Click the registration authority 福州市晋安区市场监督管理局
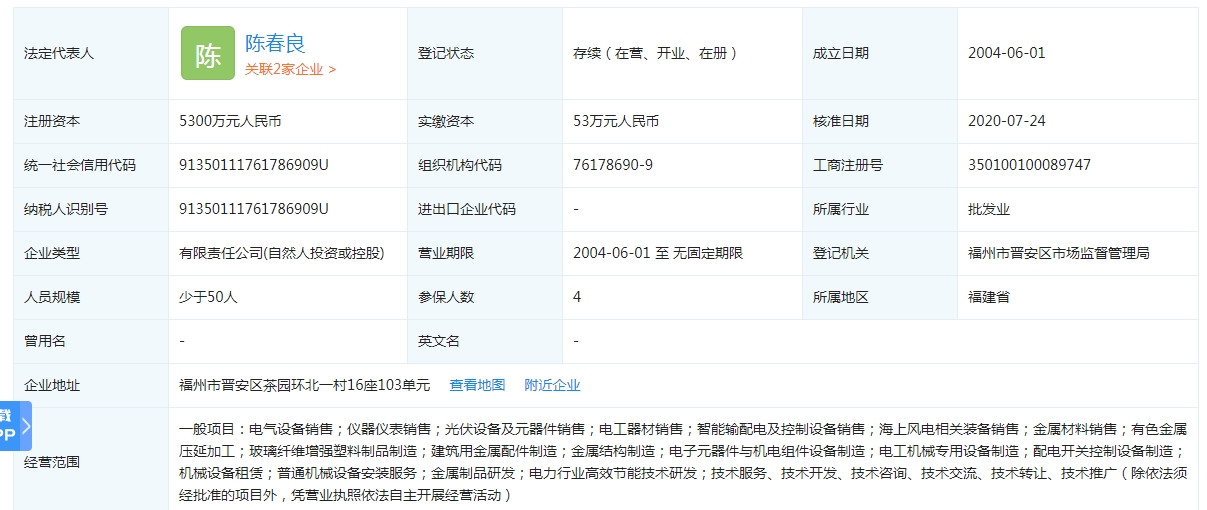This screenshot has width=1207, height=510. pyautogui.click(x=1059, y=253)
